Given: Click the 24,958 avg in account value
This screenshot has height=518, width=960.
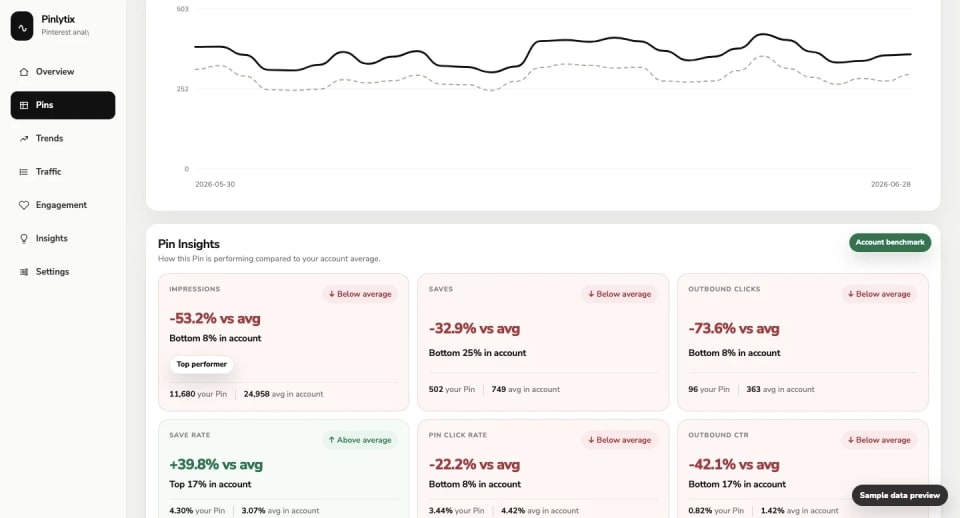Looking at the screenshot, I should tap(283, 394).
